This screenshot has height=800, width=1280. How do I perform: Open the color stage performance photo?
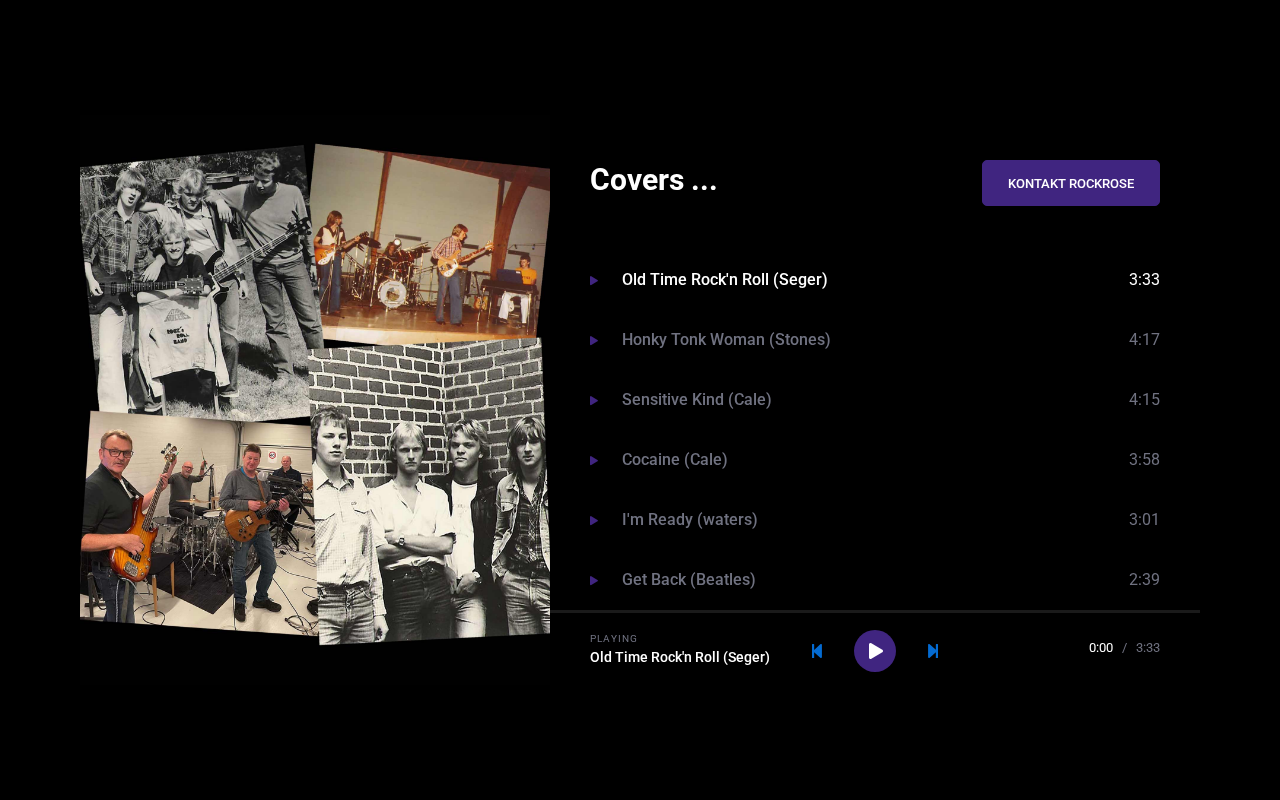tap(430, 245)
